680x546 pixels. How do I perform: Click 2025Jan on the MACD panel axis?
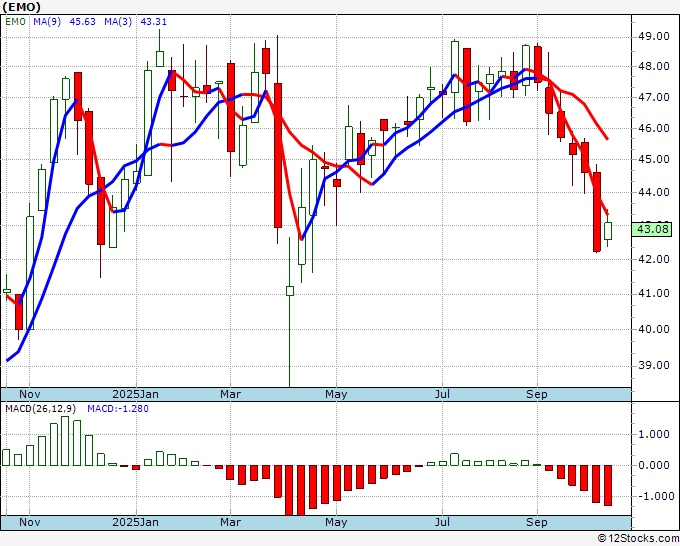[x=135, y=522]
